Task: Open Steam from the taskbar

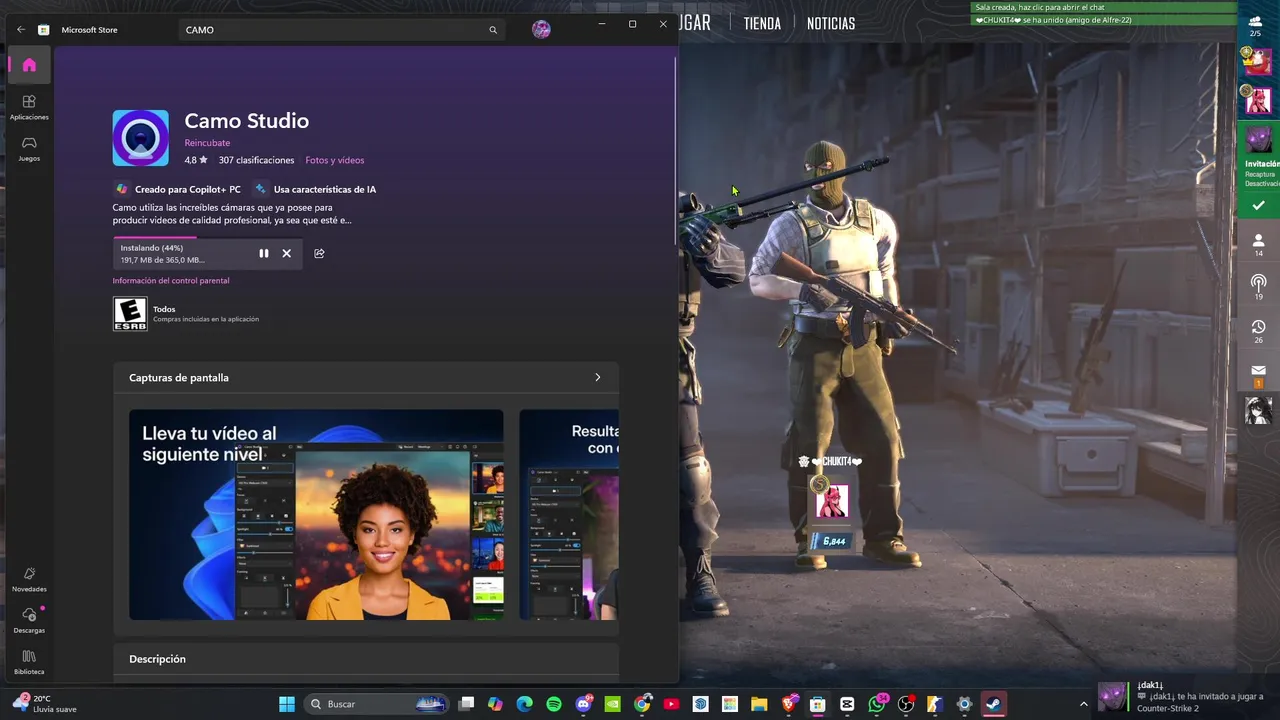Action: click(993, 704)
